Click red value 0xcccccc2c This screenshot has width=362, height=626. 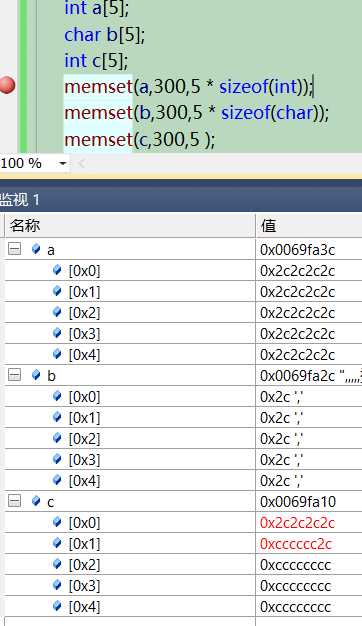296,544
